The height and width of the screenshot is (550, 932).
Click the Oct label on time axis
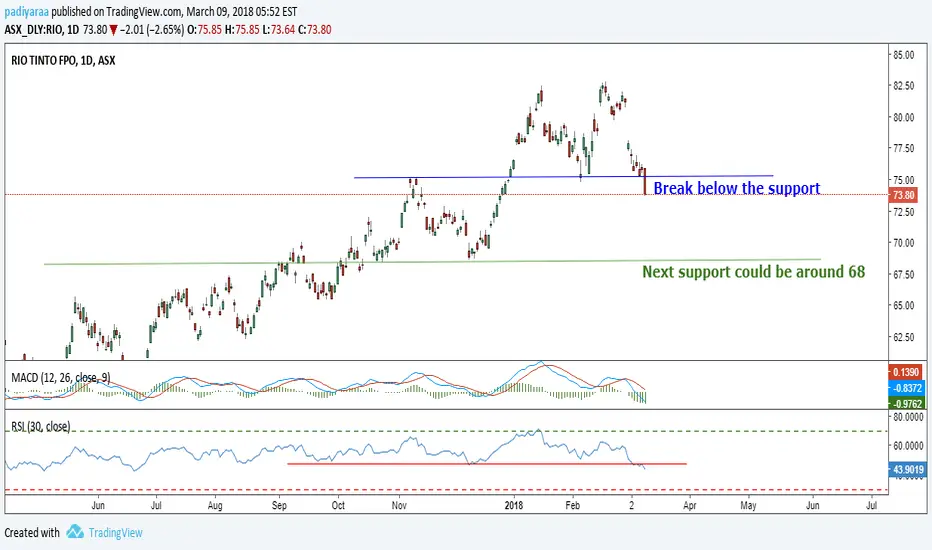[338, 505]
